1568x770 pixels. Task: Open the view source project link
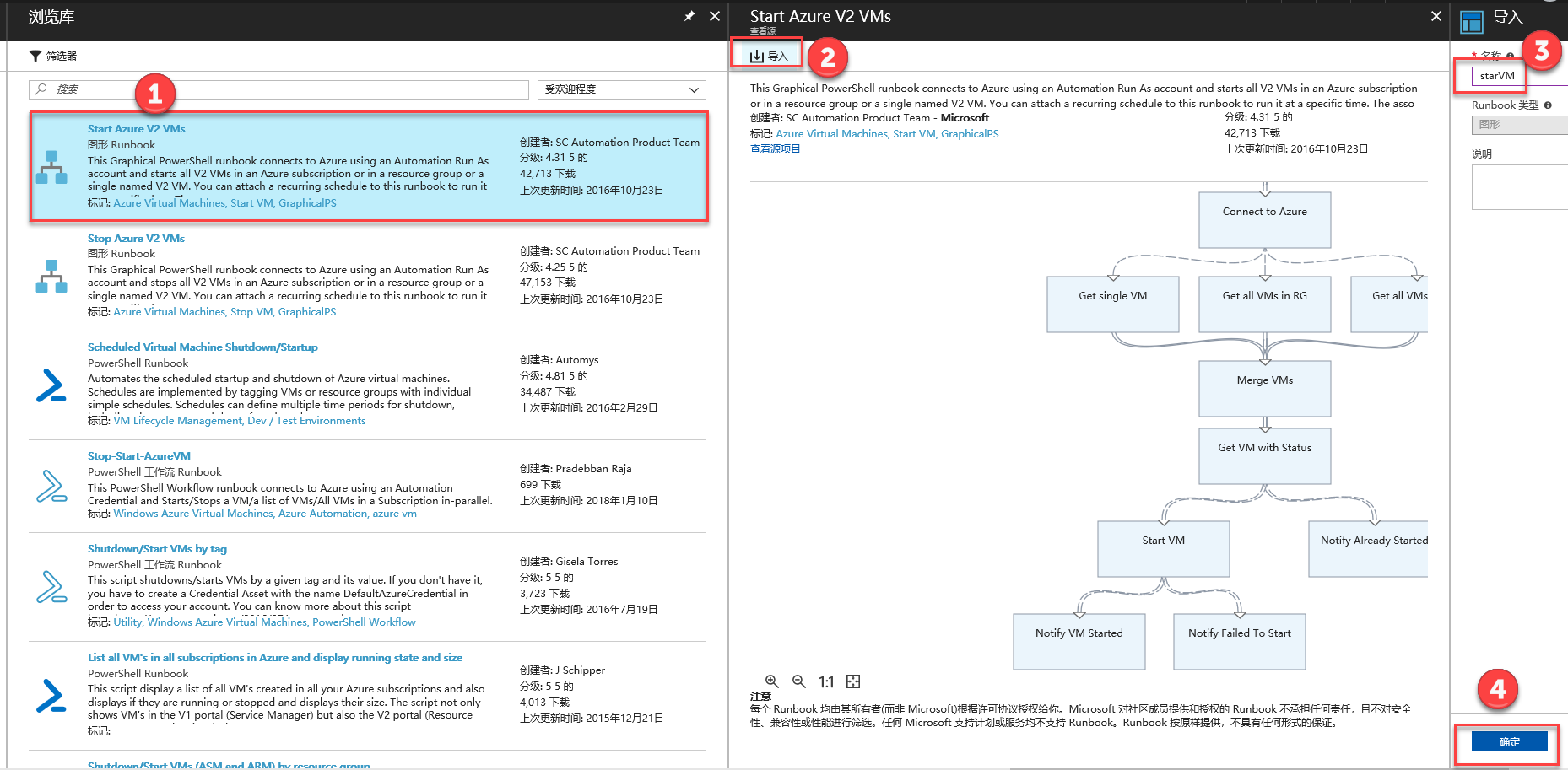click(775, 149)
